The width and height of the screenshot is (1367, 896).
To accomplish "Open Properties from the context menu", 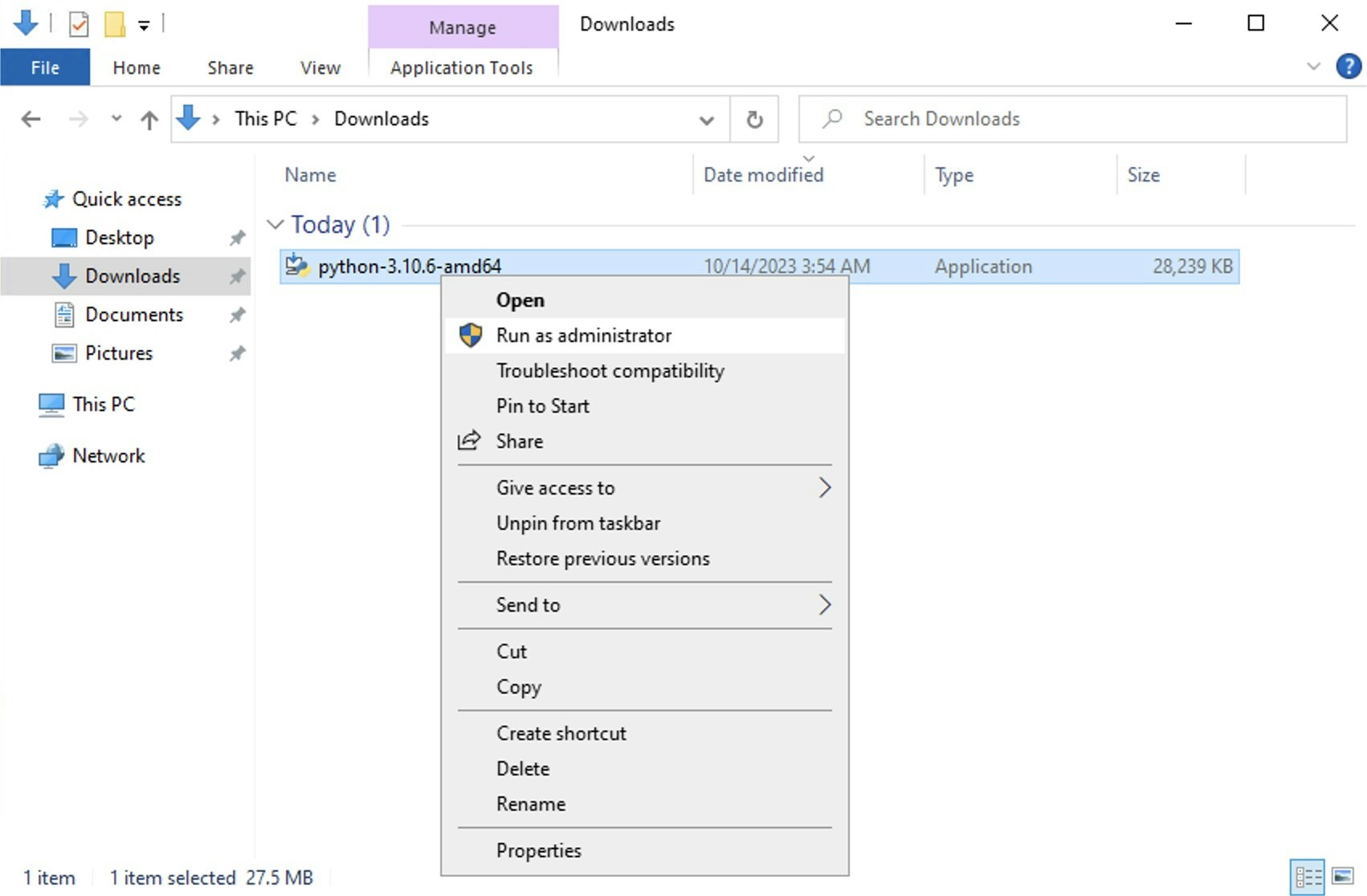I will [x=645, y=851].
